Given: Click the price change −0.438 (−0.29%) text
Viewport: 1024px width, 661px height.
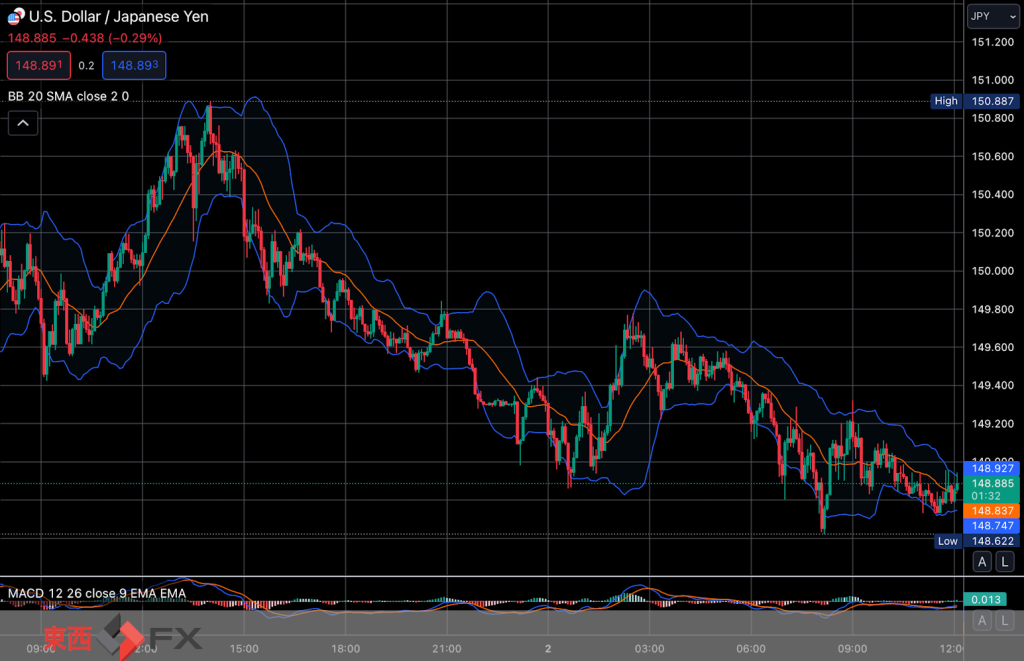Looking at the screenshot, I should pos(112,38).
